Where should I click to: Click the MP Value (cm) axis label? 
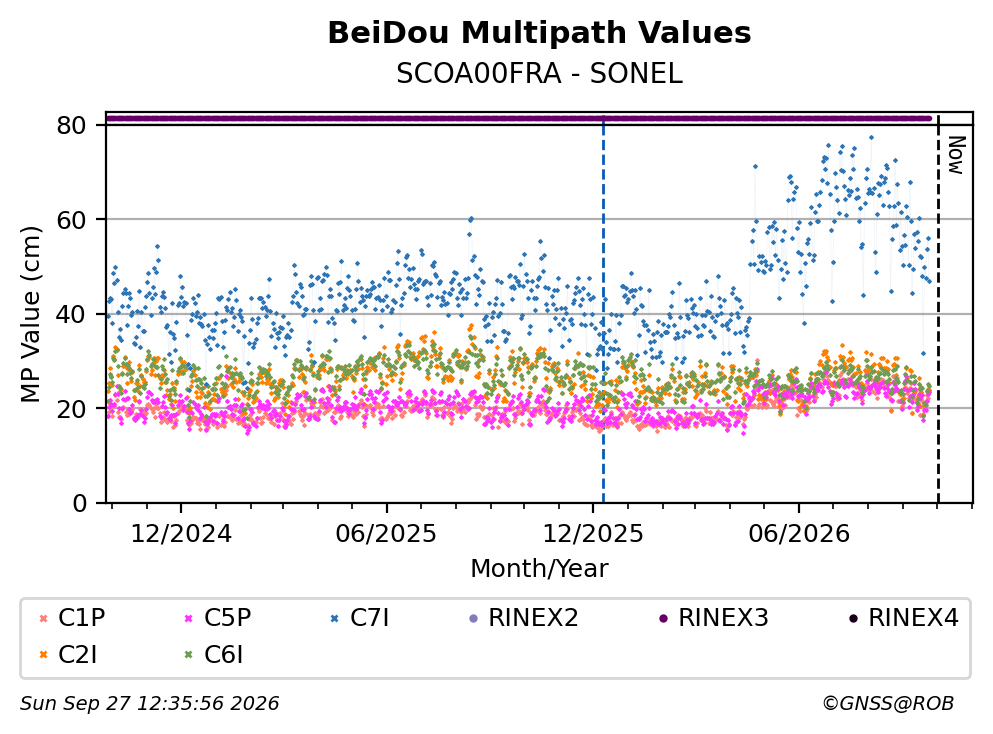pos(30,314)
